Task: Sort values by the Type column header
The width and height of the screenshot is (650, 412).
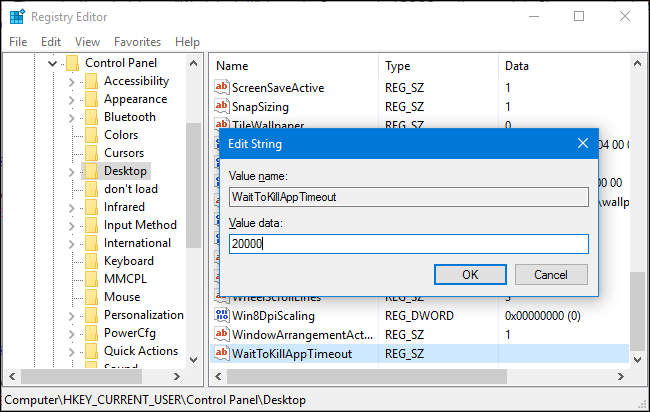Action: click(398, 66)
